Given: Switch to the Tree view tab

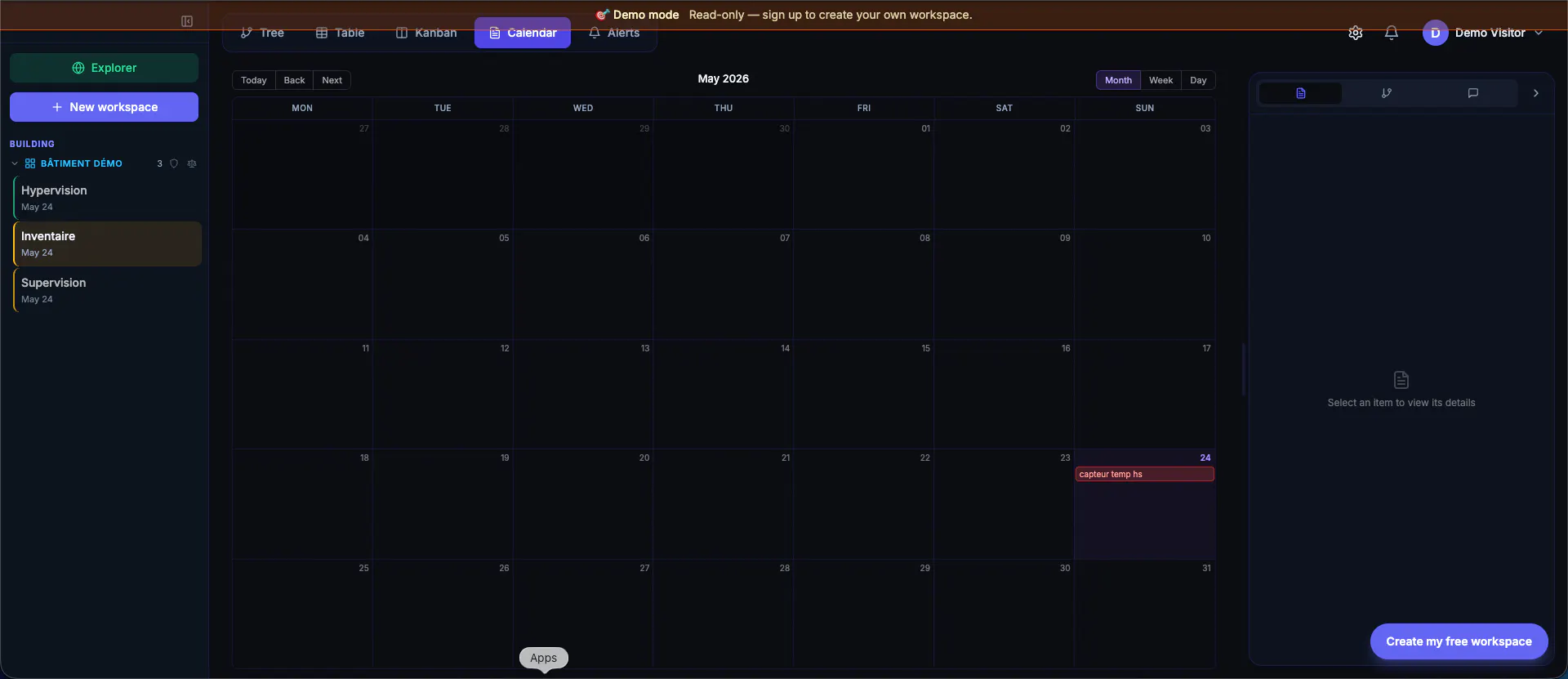Looking at the screenshot, I should (262, 33).
